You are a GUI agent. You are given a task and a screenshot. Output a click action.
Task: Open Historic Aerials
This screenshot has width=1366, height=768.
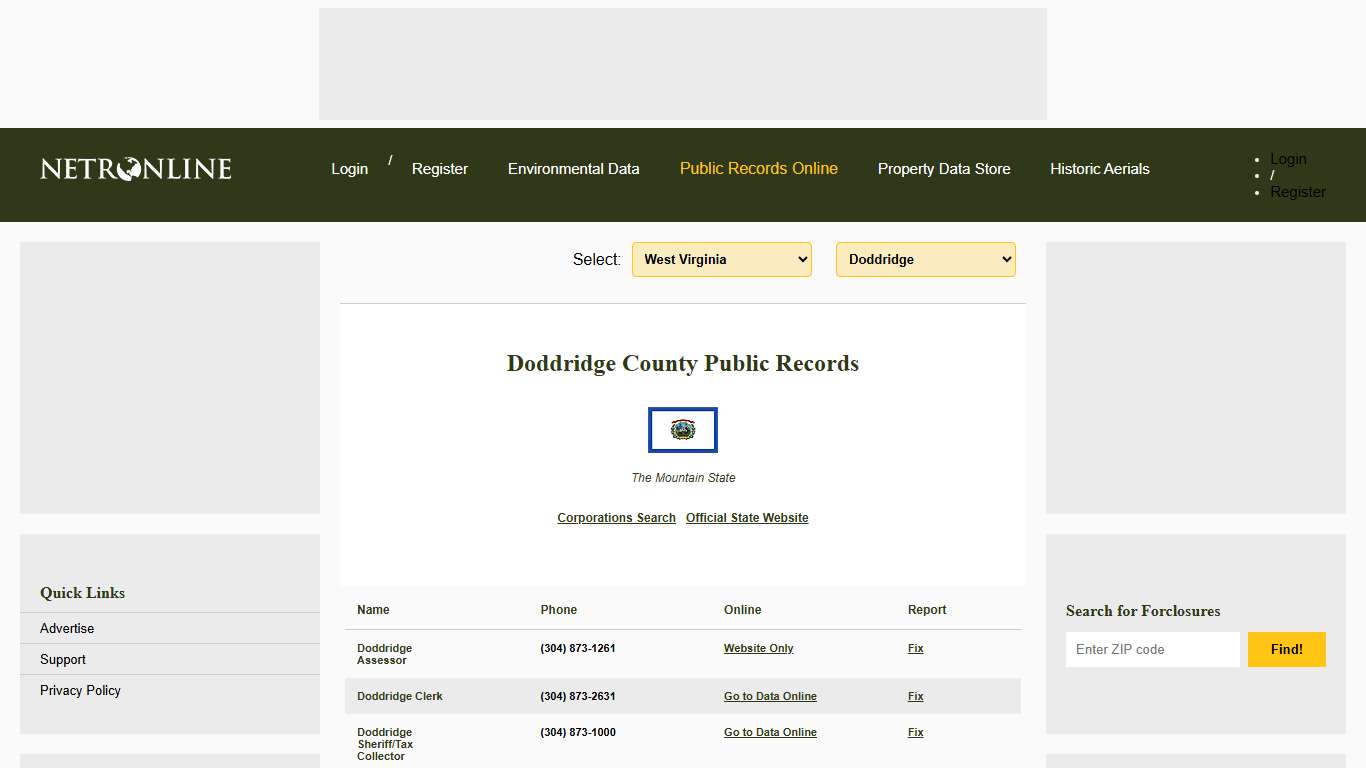pos(1099,169)
